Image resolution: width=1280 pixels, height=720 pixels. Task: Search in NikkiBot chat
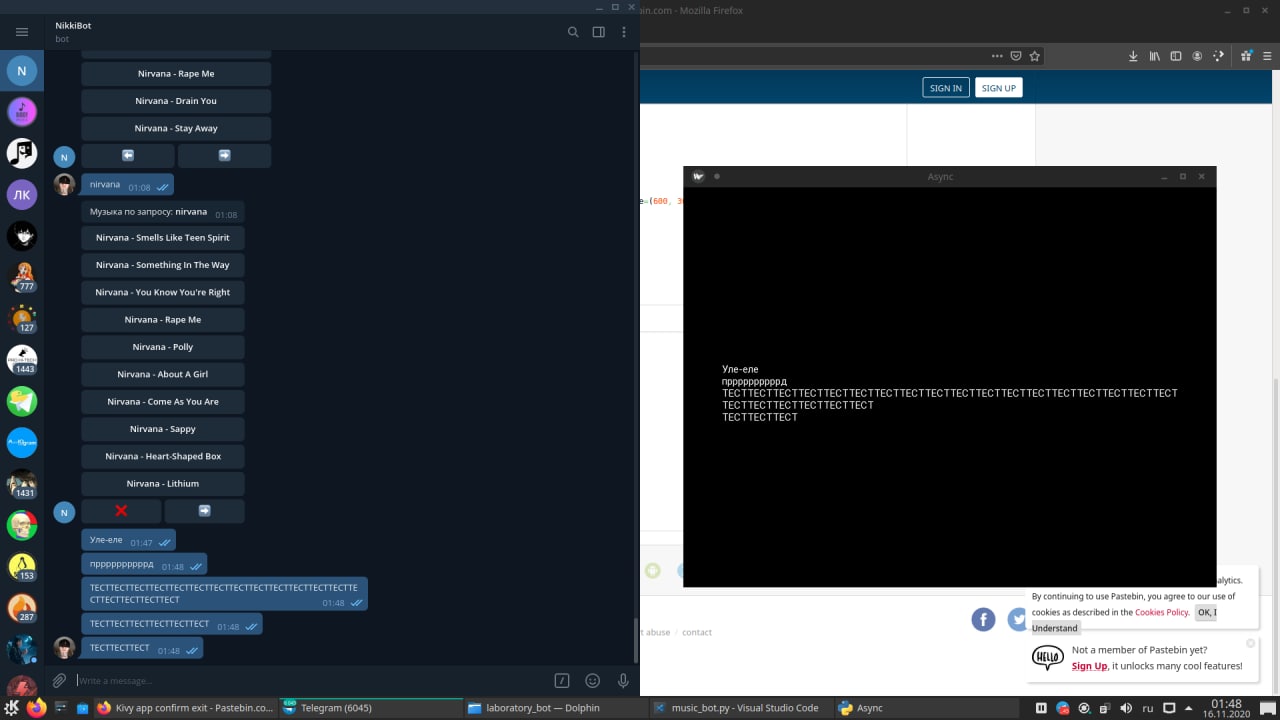click(x=573, y=32)
